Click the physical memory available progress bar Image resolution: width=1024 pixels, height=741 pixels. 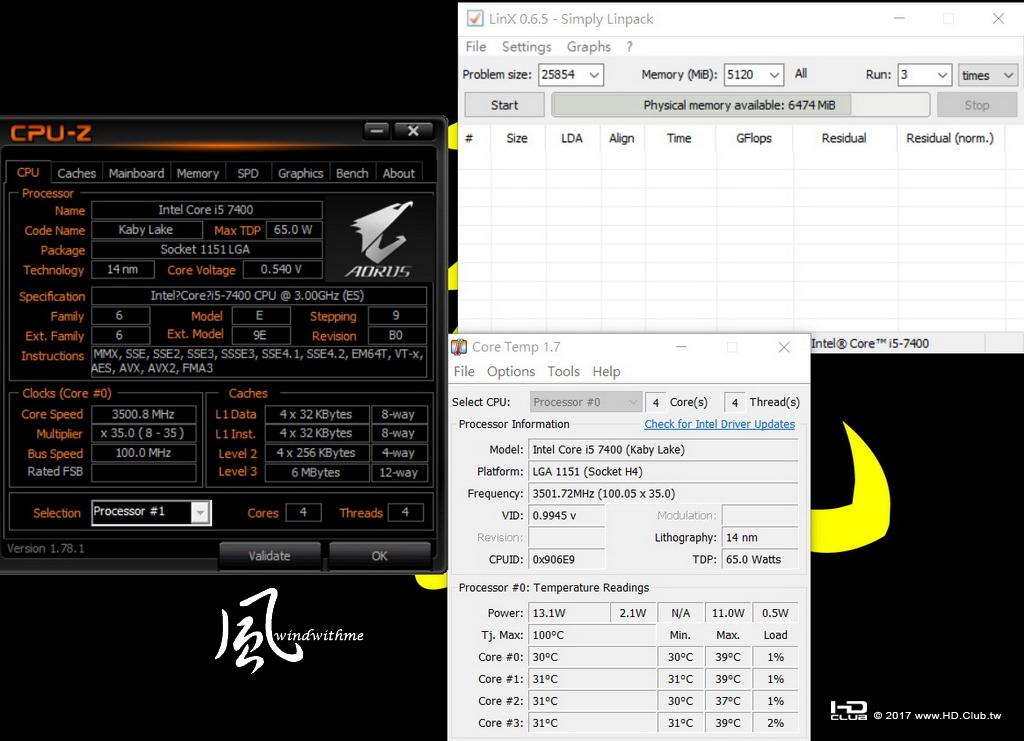pos(741,105)
